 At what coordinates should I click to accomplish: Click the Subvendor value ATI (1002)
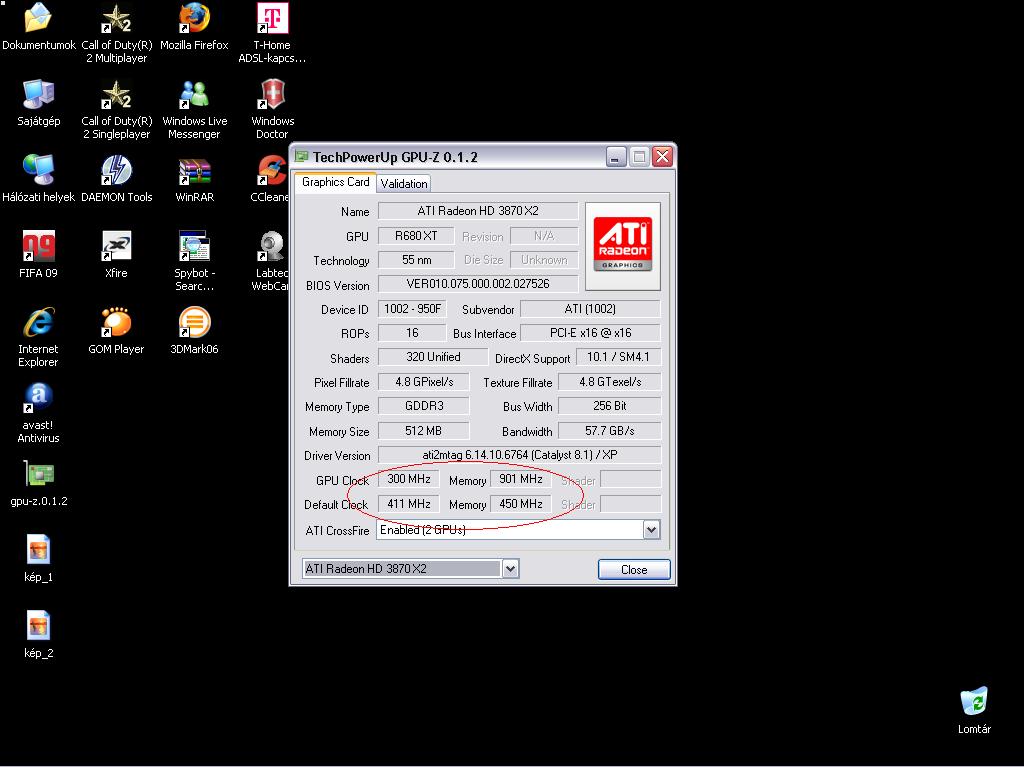590,309
